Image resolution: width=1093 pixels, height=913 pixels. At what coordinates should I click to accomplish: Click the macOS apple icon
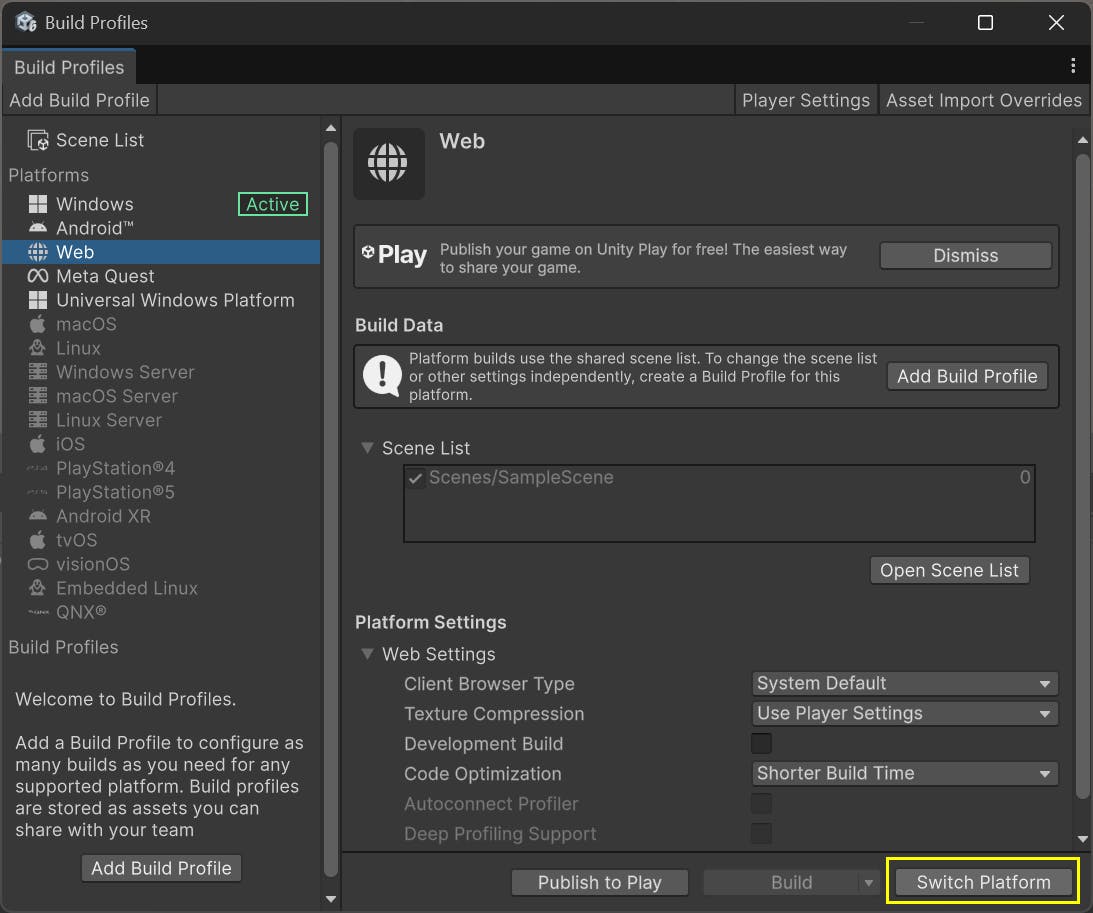pos(38,324)
